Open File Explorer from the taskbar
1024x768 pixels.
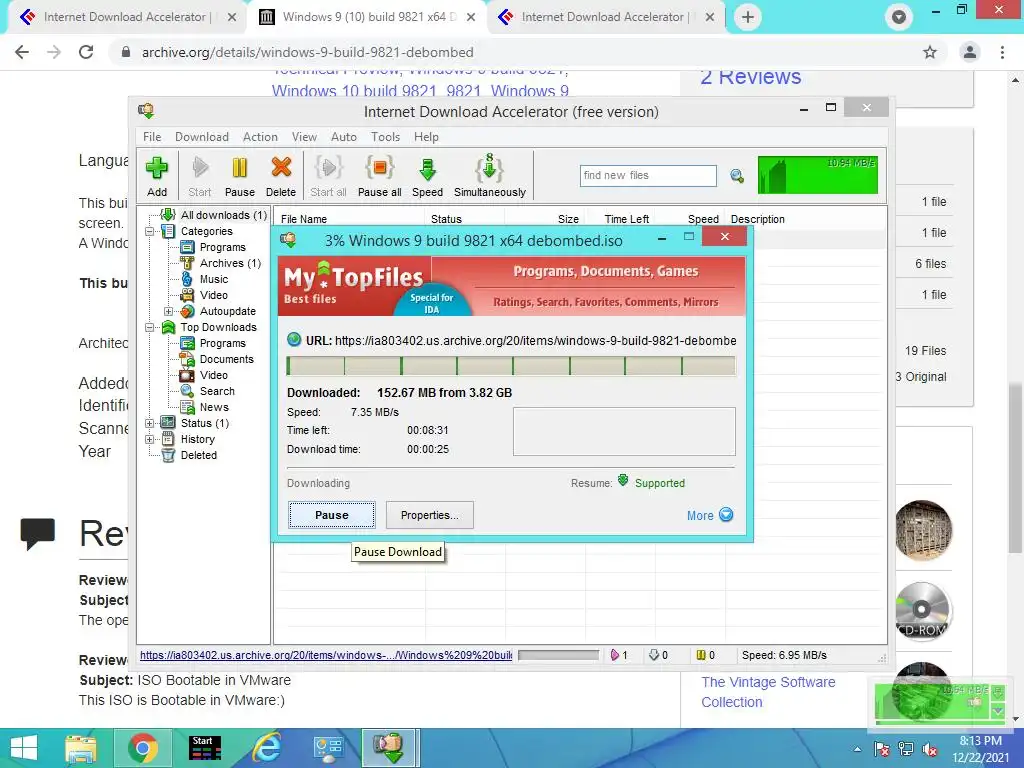[x=81, y=748]
